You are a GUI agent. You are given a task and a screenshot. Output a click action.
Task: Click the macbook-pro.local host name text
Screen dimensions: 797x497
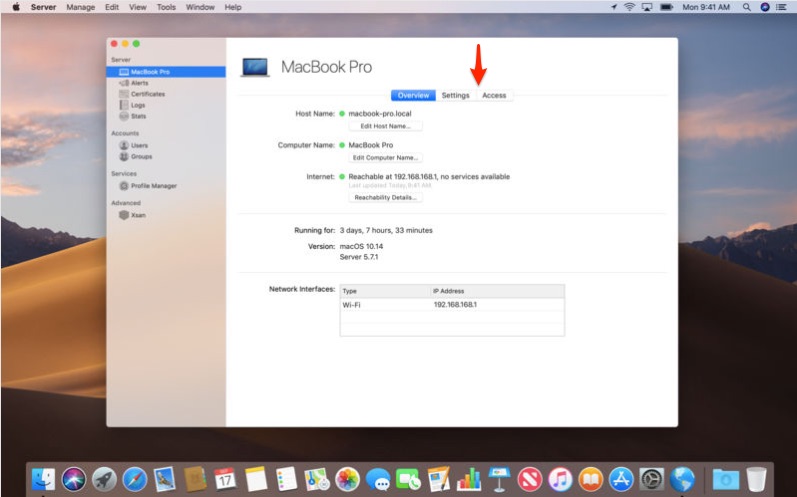tap(380, 114)
